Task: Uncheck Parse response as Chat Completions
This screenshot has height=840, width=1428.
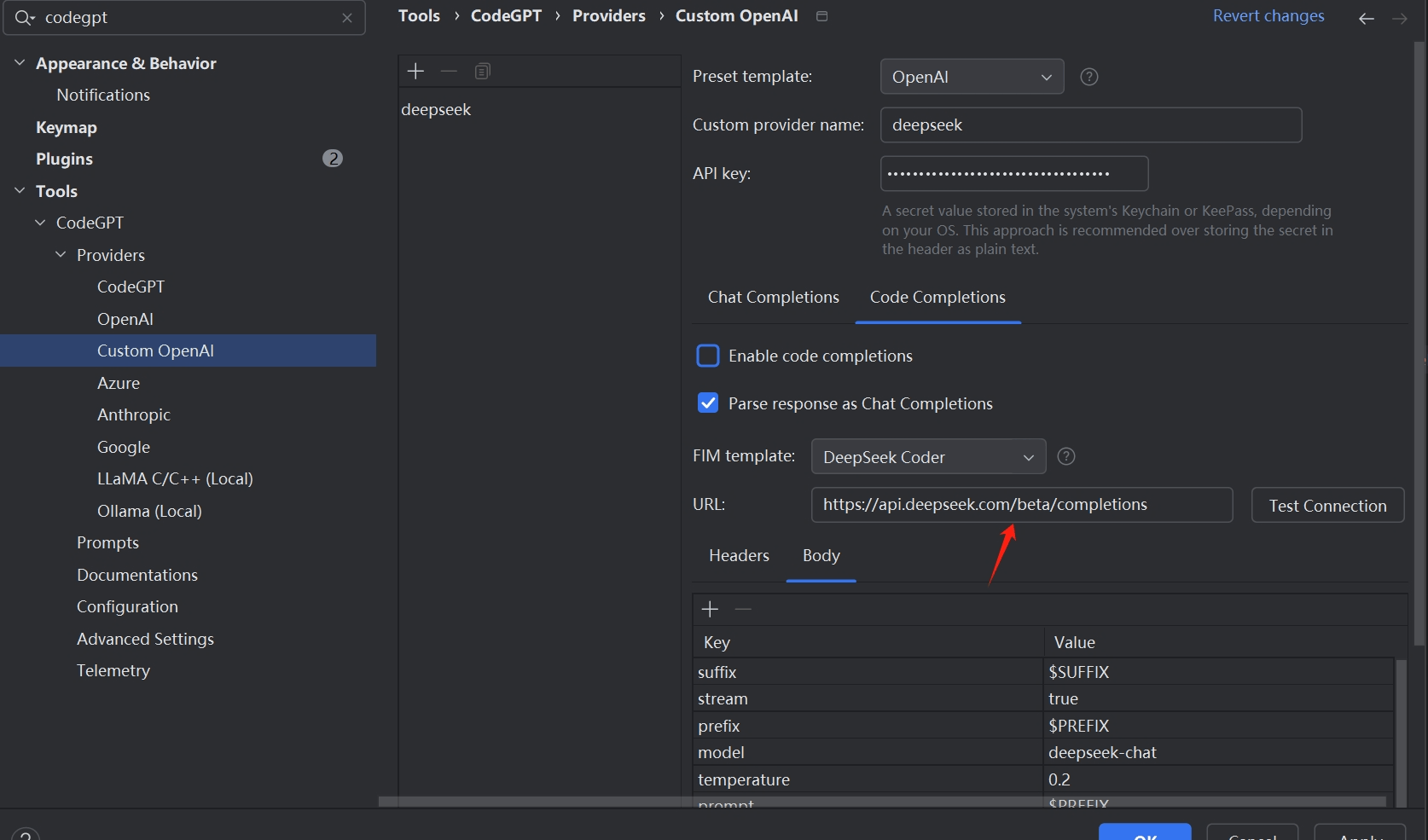Action: tap(708, 403)
